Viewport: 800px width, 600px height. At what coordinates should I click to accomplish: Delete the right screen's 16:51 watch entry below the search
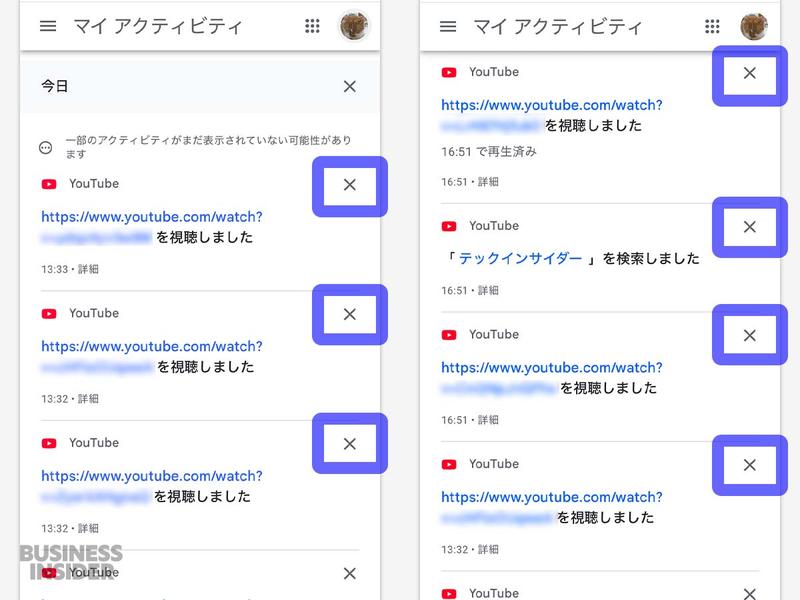tap(749, 335)
